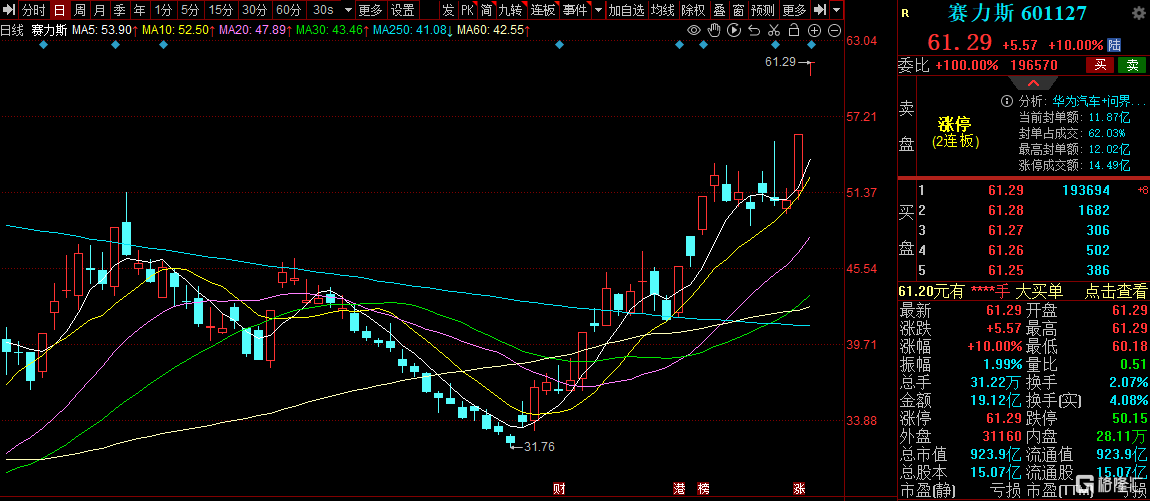Toggle the eye visibility icon
Viewport: 1150px width, 501px height.
point(694,30)
